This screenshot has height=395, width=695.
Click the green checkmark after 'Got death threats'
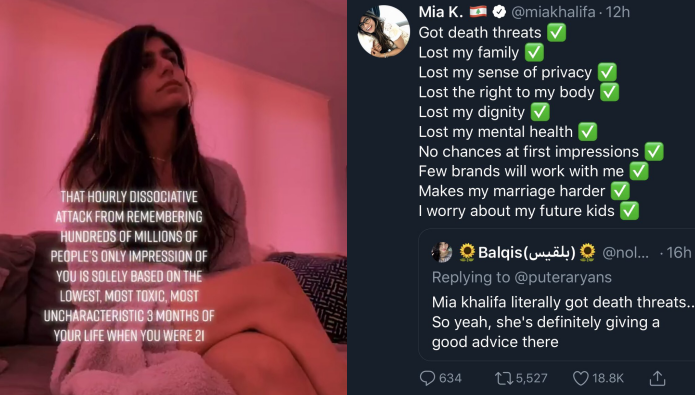(556, 32)
